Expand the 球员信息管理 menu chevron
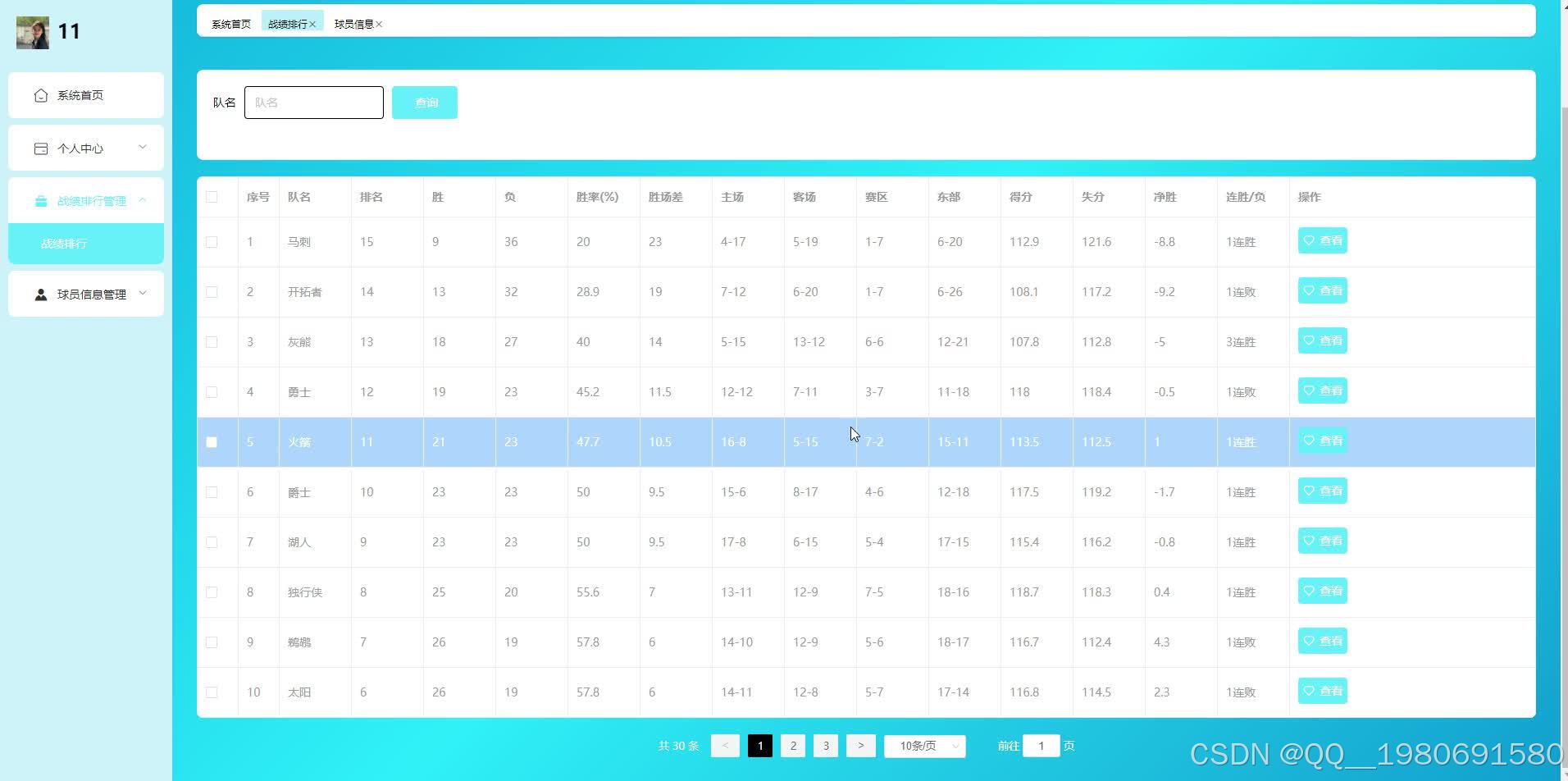Image resolution: width=1568 pixels, height=781 pixels. (x=143, y=294)
